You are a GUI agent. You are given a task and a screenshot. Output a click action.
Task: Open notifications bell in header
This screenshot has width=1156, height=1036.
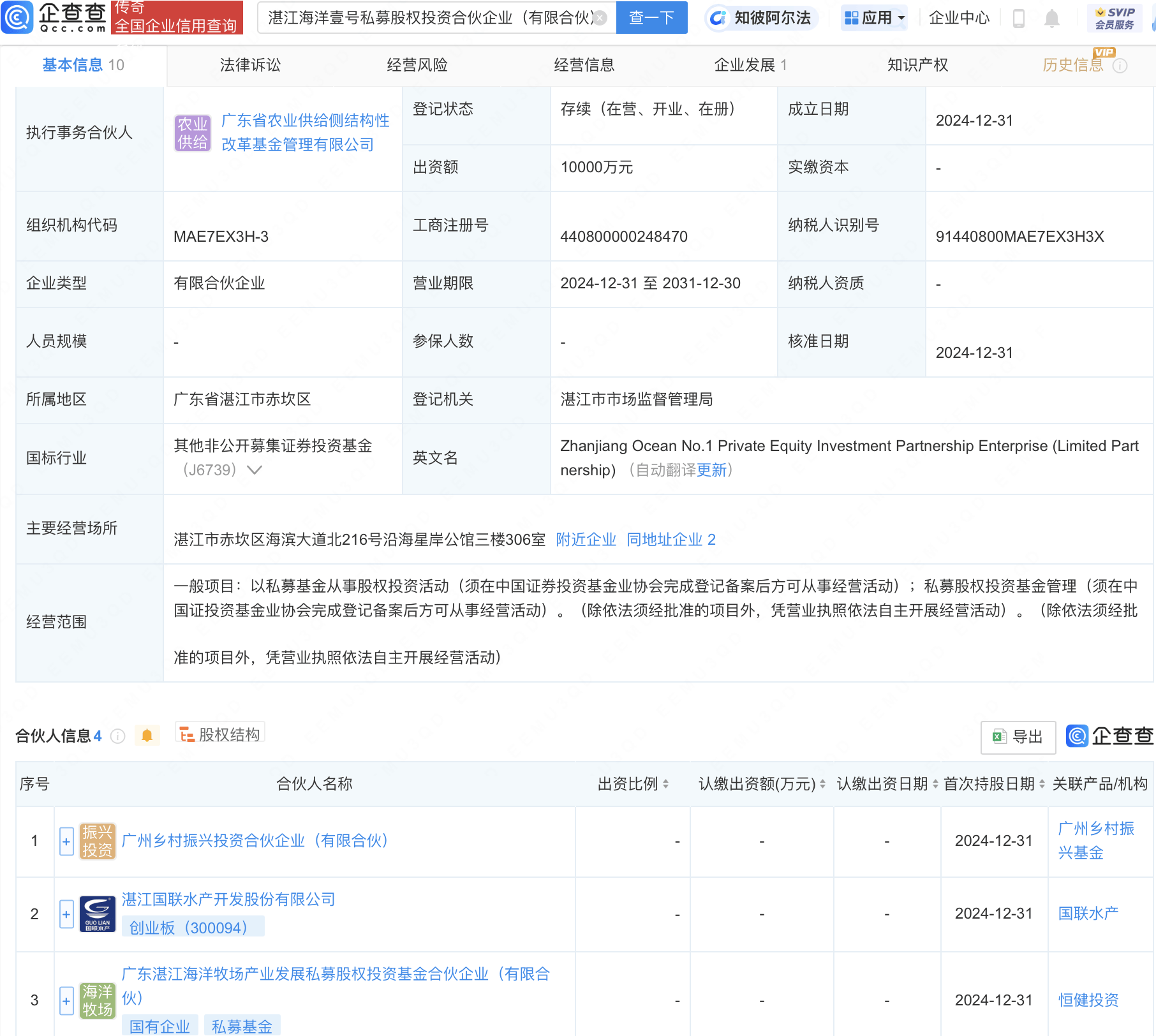[1052, 18]
